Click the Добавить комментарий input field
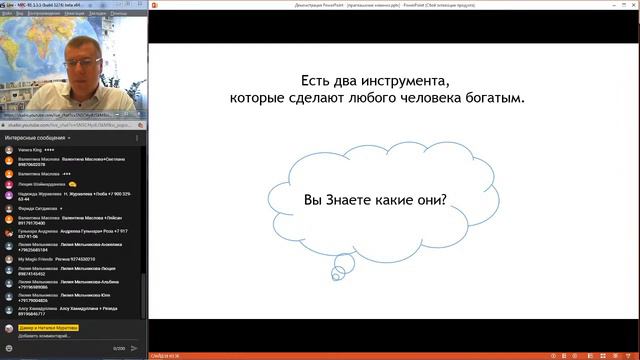Image resolution: width=640 pixels, height=360 pixels. [x=78, y=336]
